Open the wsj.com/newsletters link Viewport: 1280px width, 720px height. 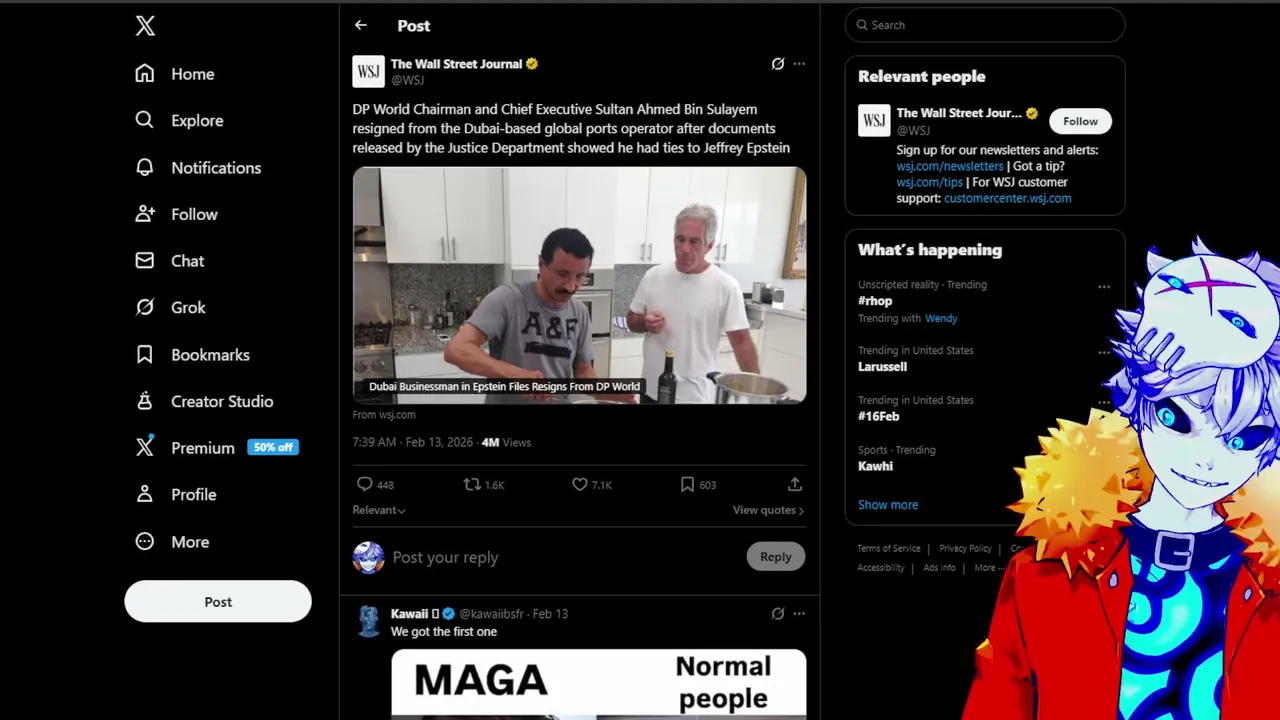tap(950, 166)
